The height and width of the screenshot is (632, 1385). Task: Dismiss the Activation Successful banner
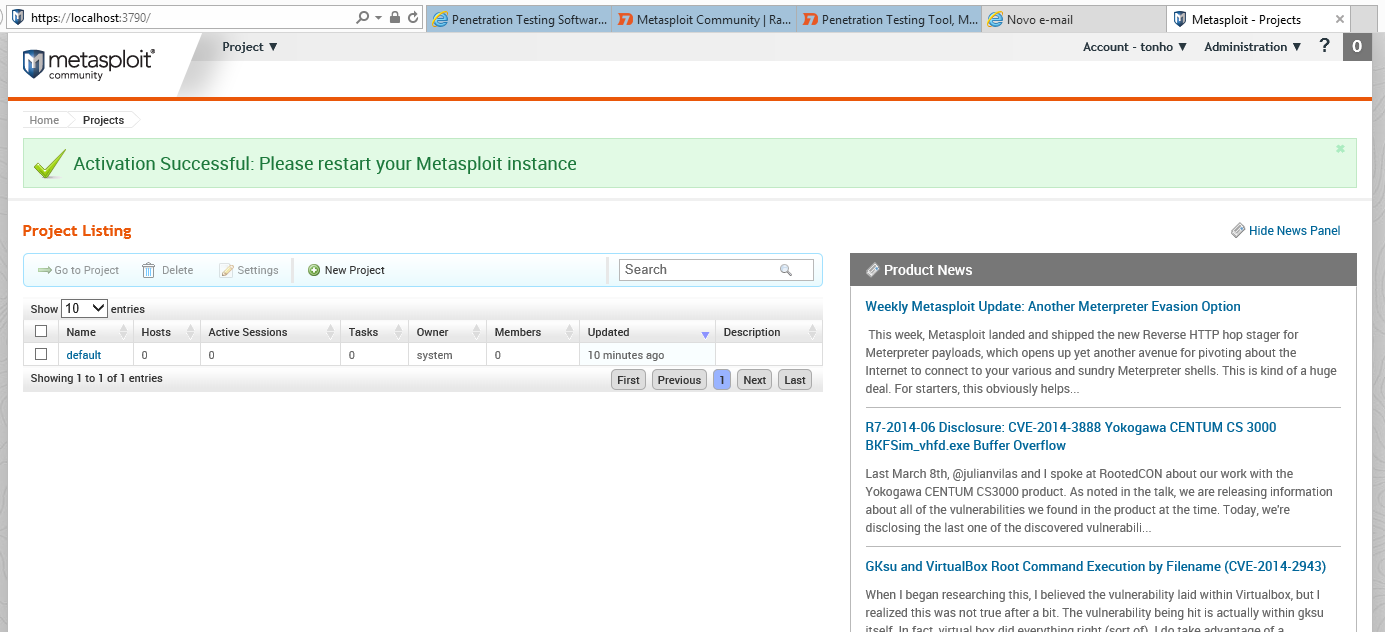pyautogui.click(x=1340, y=149)
